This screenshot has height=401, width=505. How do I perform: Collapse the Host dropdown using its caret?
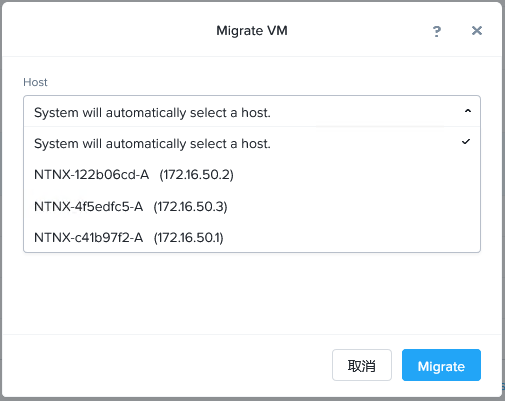468,111
